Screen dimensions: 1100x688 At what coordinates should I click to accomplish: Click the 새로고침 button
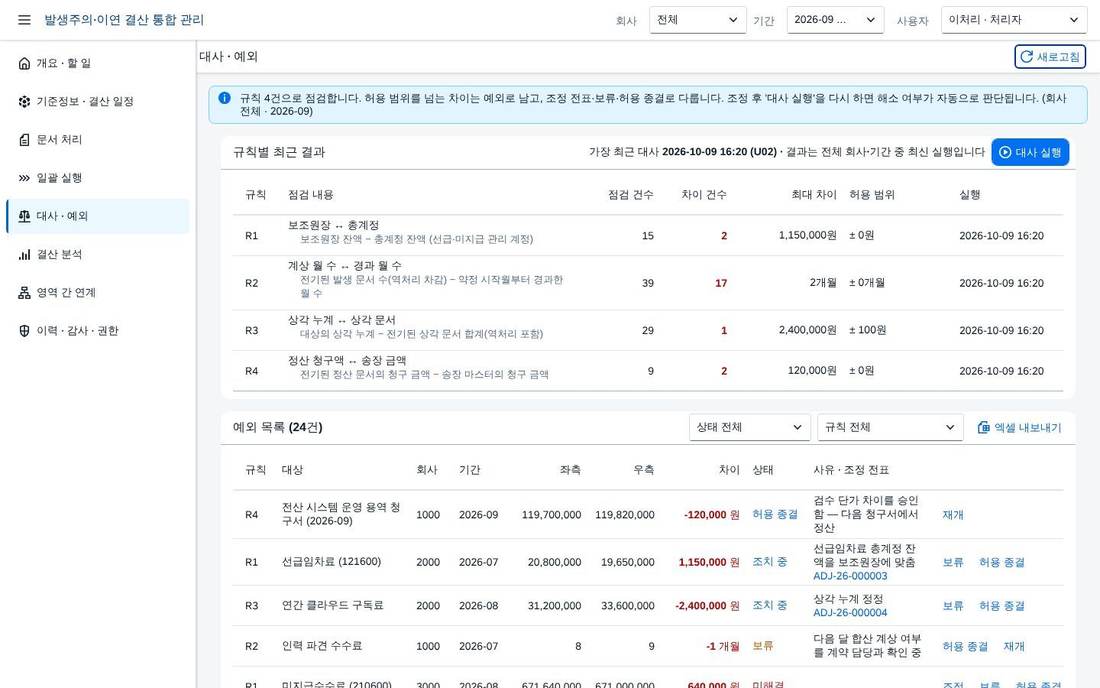click(x=1049, y=57)
